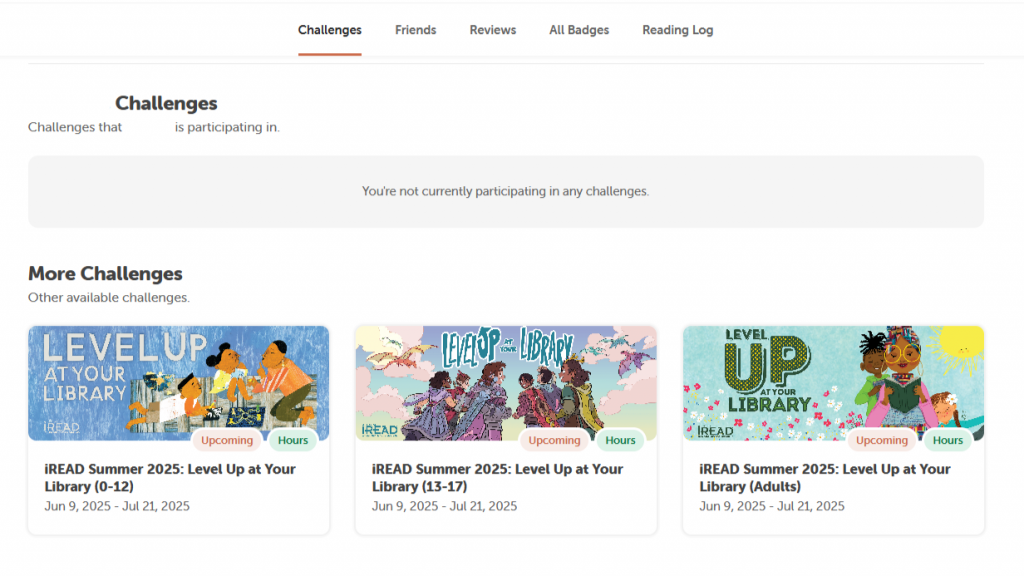Open the Level Up (13-17) challenge banner
The image size is (1024, 576).
pos(506,383)
